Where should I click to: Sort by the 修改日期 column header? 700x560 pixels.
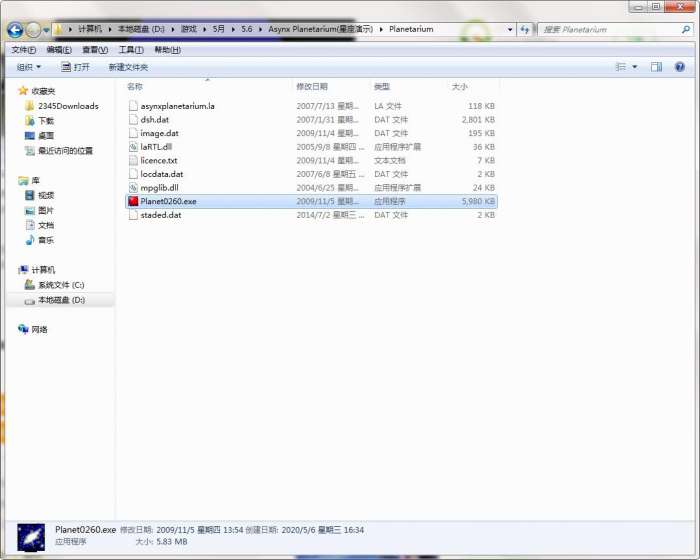[312, 87]
